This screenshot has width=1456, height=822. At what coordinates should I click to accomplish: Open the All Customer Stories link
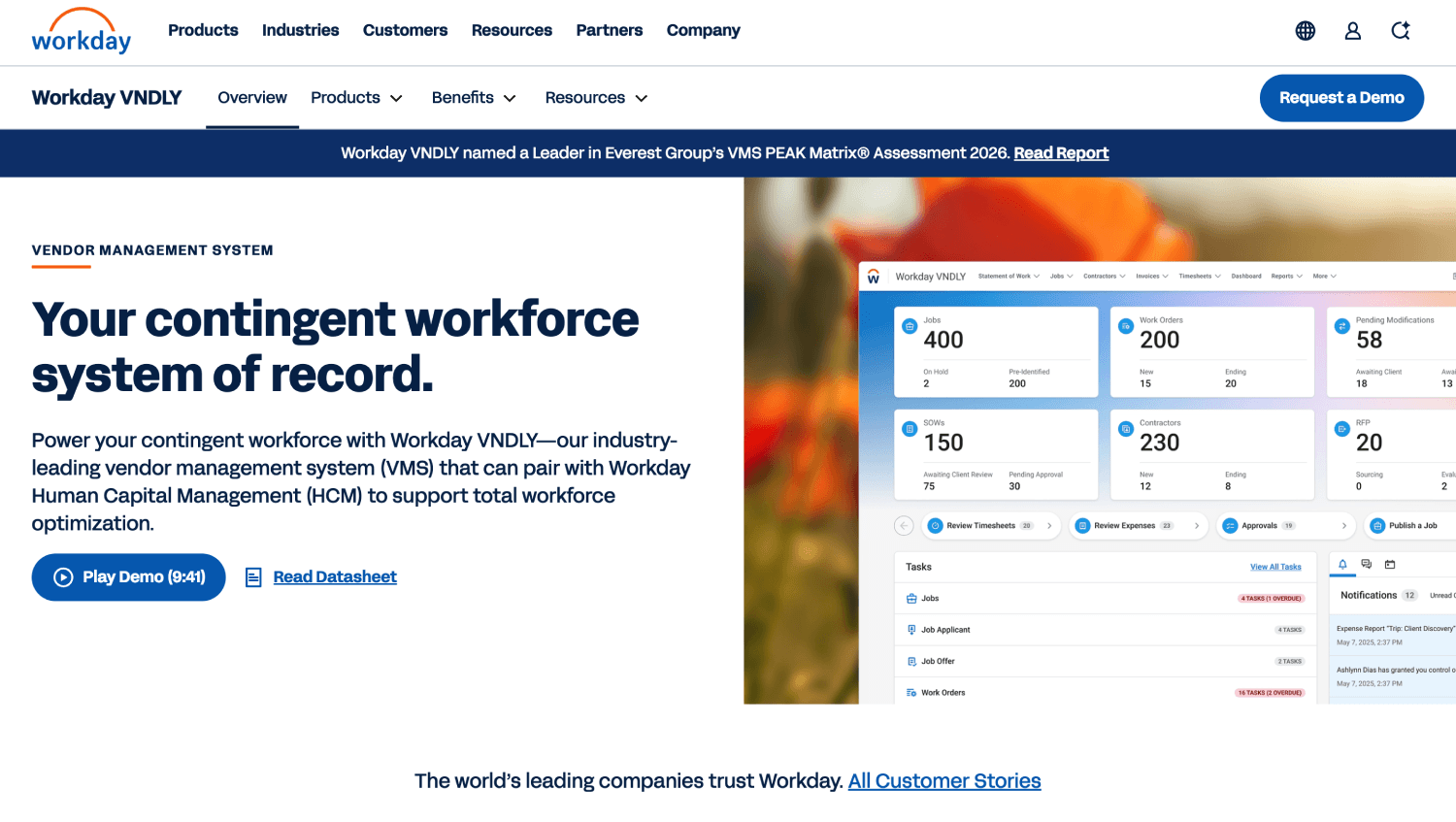944,781
